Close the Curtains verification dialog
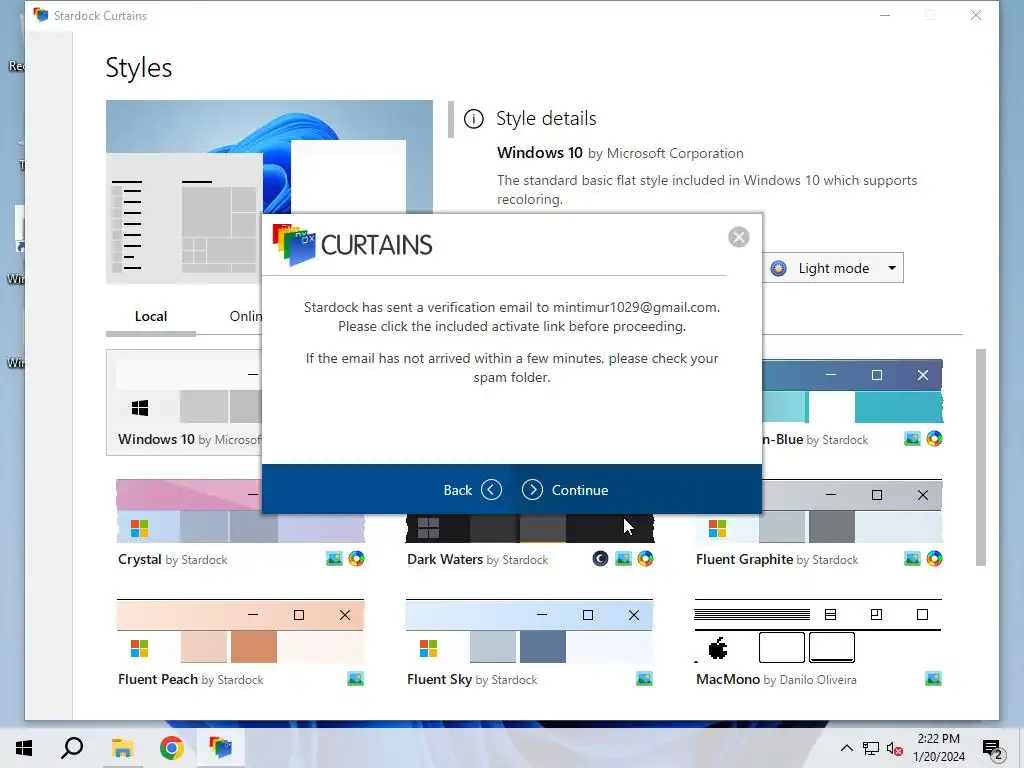The width and height of the screenshot is (1024, 768). pyautogui.click(x=739, y=237)
